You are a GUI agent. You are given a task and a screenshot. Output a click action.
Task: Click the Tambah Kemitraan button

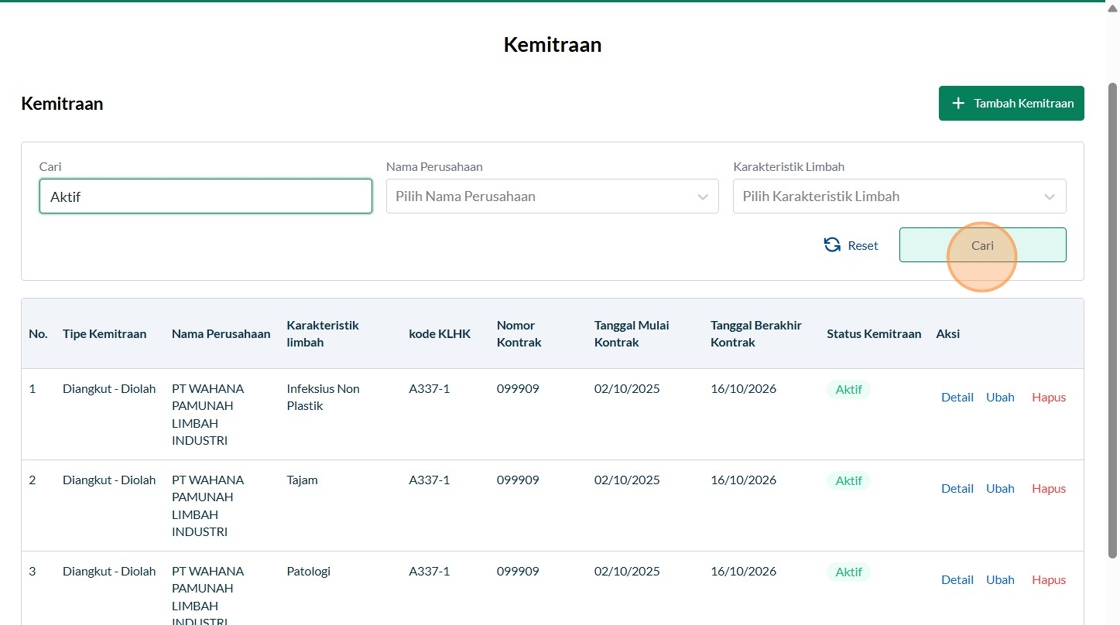[1011, 103]
